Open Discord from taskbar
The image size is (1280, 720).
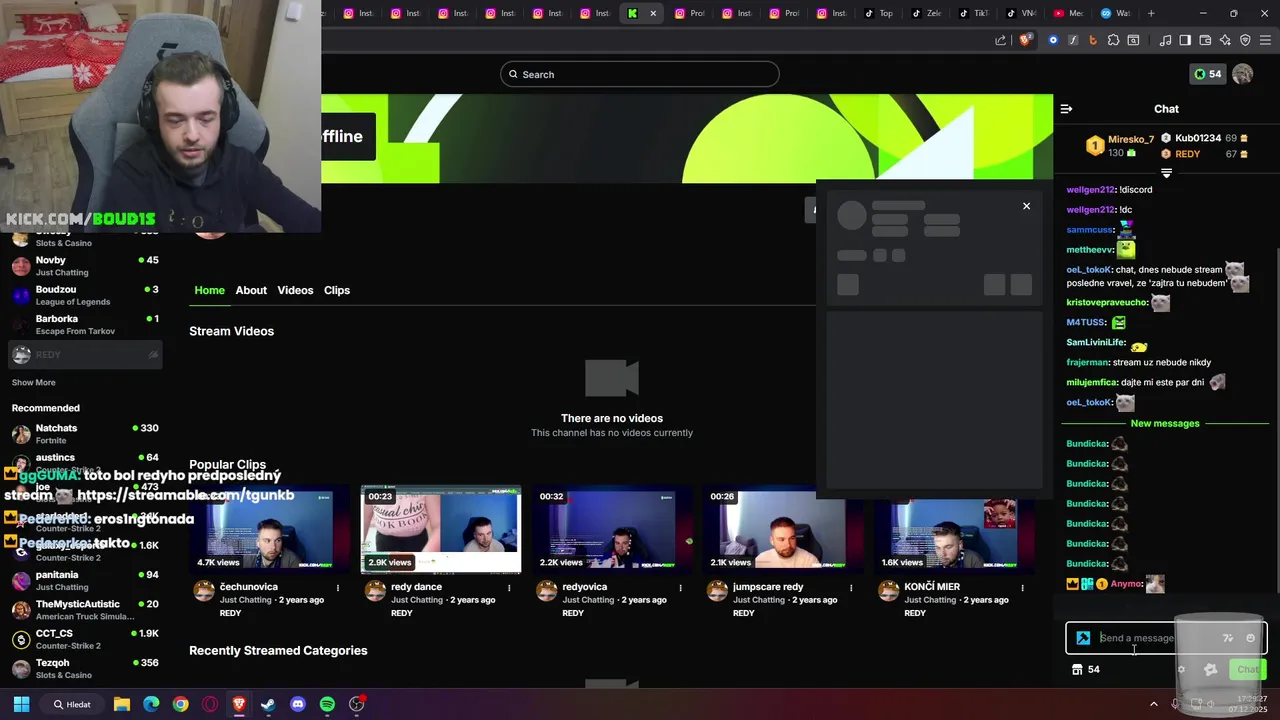(298, 704)
